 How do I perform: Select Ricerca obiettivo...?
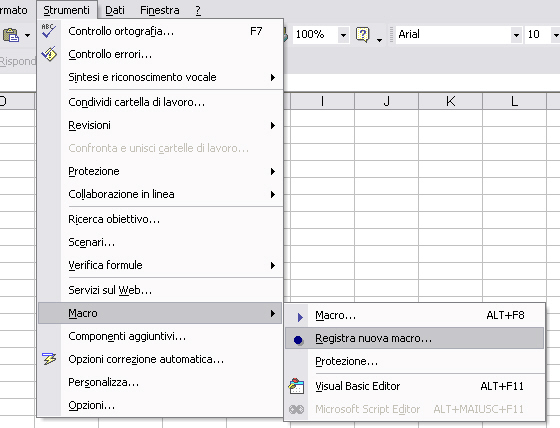[161, 219]
